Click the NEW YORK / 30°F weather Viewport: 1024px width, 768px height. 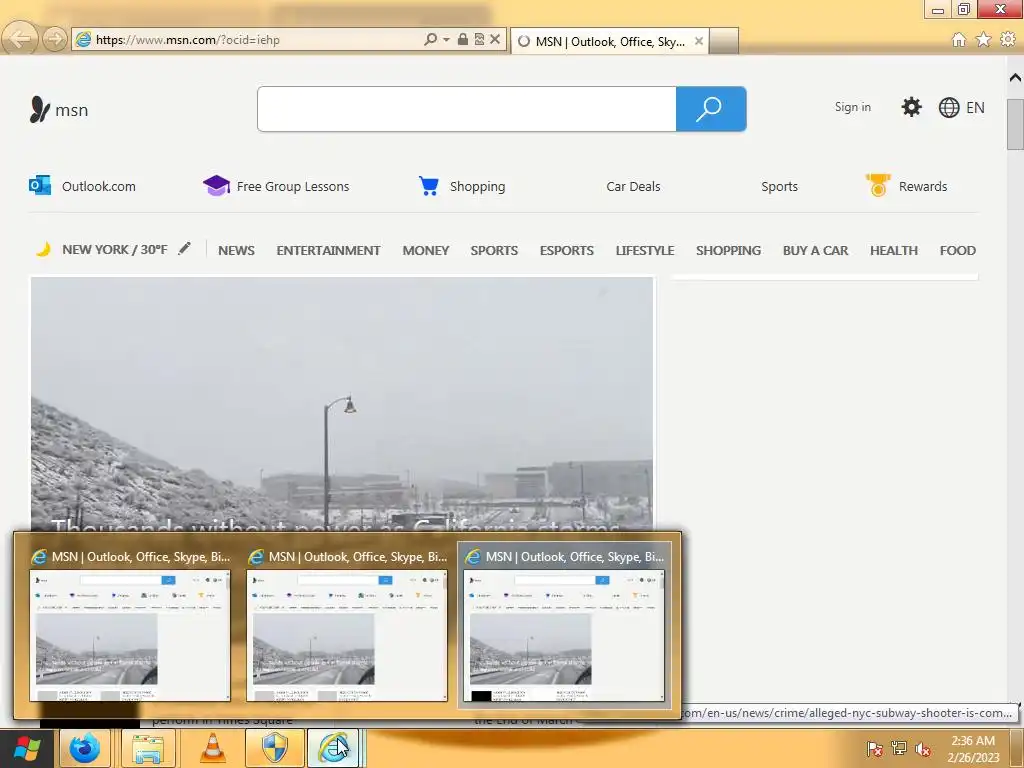click(x=114, y=249)
